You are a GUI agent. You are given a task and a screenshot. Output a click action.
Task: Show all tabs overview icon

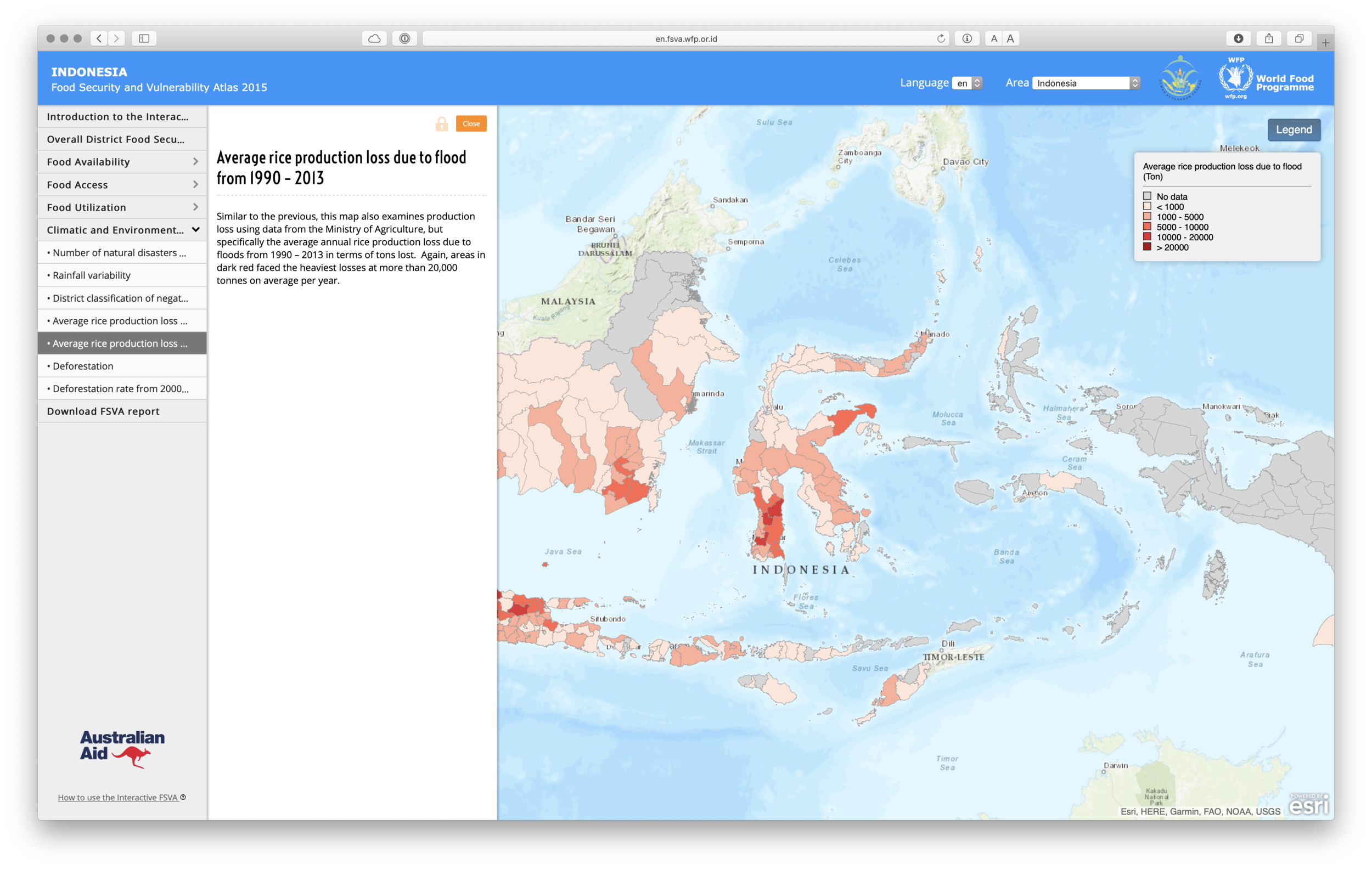(x=1299, y=38)
